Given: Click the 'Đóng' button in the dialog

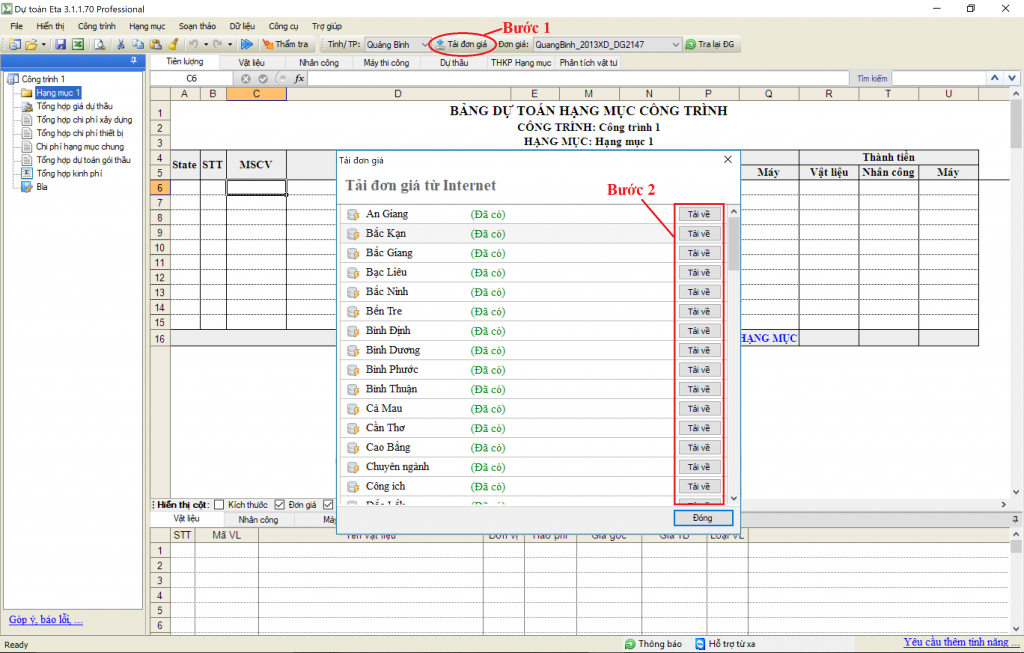Looking at the screenshot, I should pos(704,518).
